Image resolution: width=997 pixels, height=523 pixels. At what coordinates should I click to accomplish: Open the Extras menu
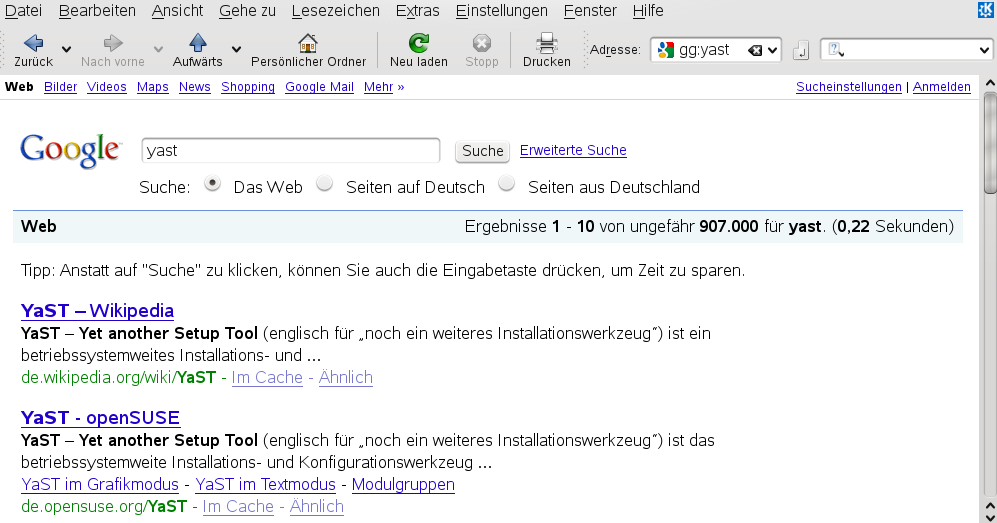[418, 11]
